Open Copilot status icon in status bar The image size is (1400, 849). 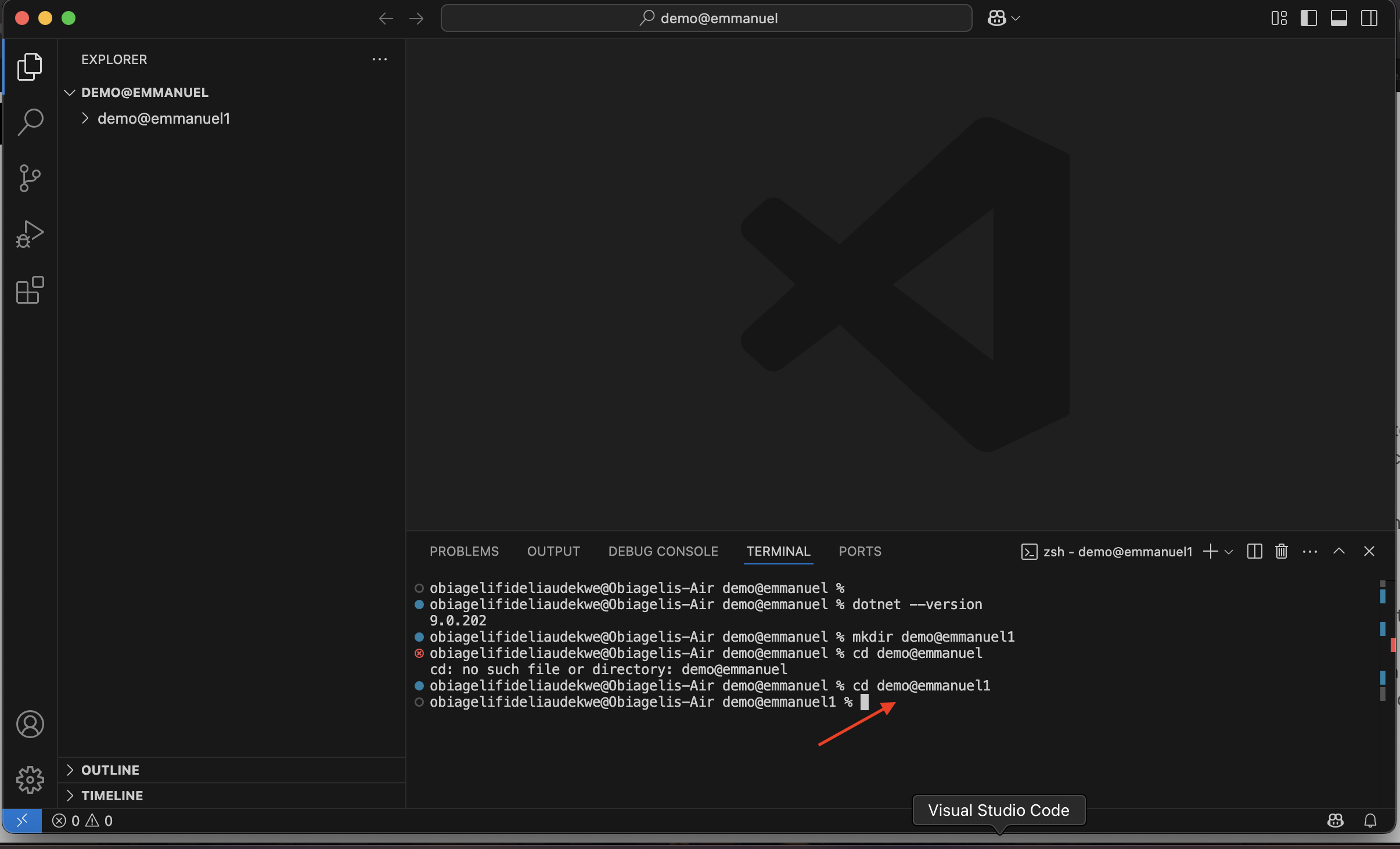tap(1335, 821)
